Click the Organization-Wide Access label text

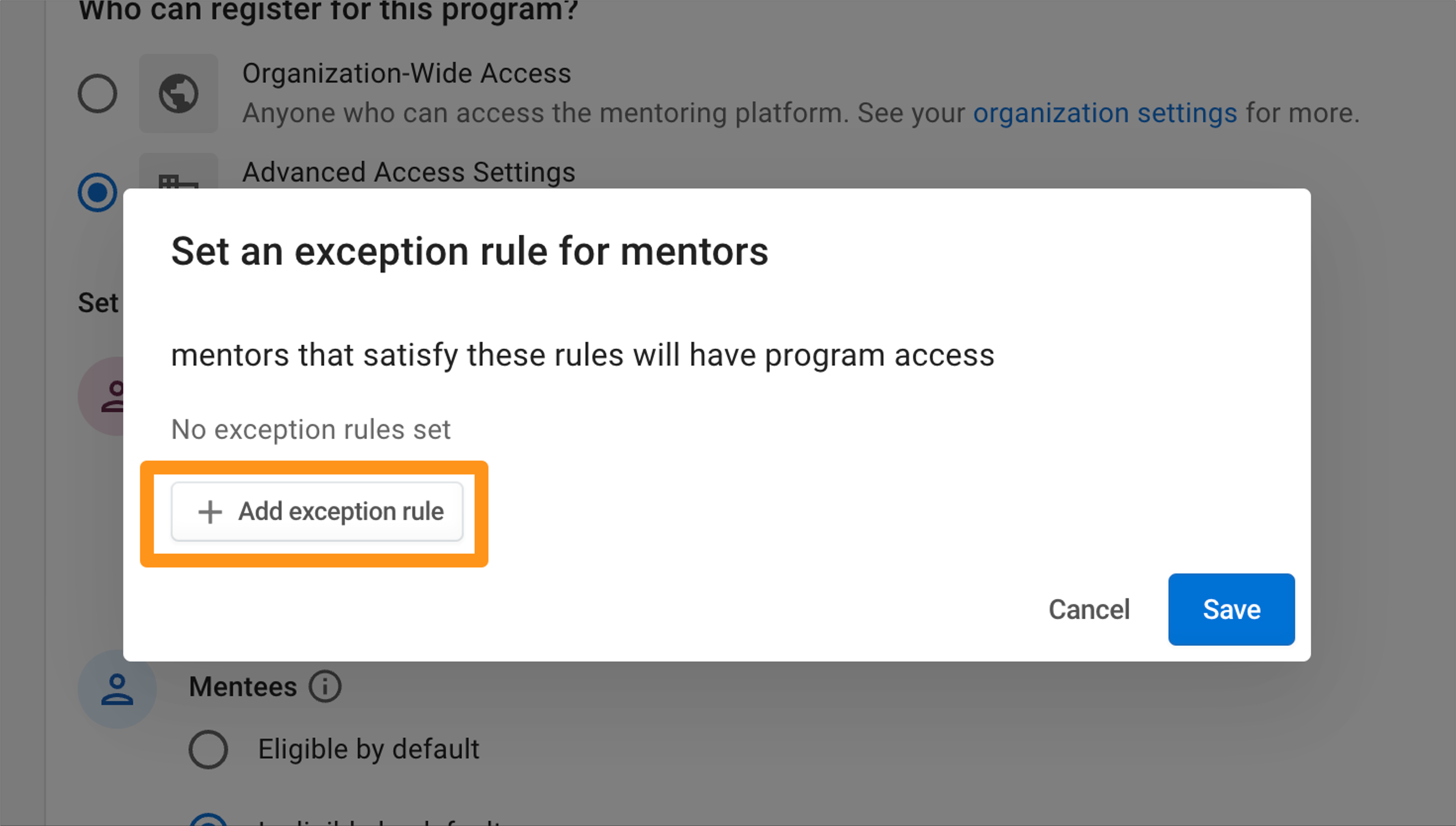pyautogui.click(x=406, y=73)
